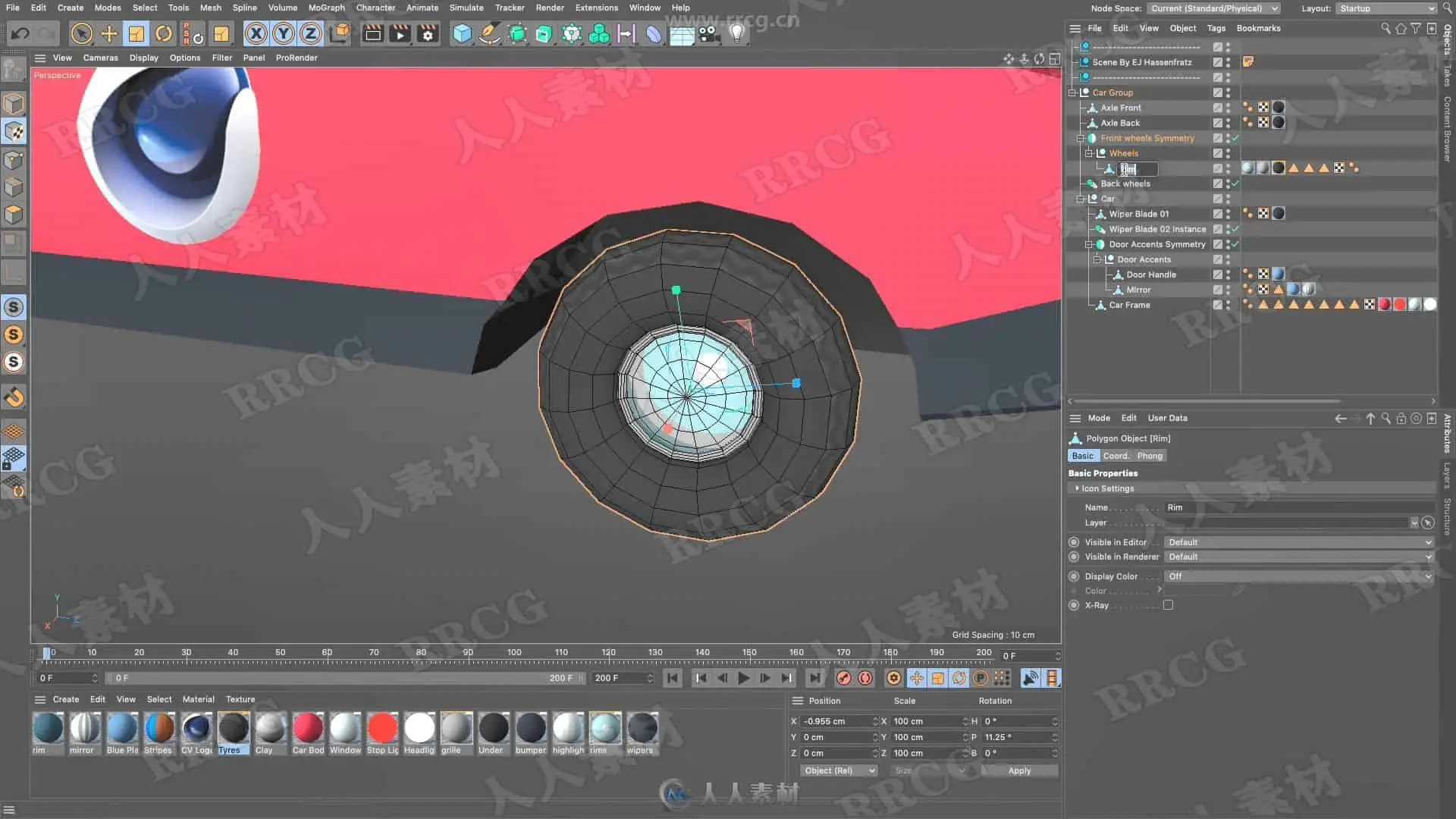This screenshot has height=819, width=1456.
Task: Open the MoGraph menu
Action: coord(326,8)
